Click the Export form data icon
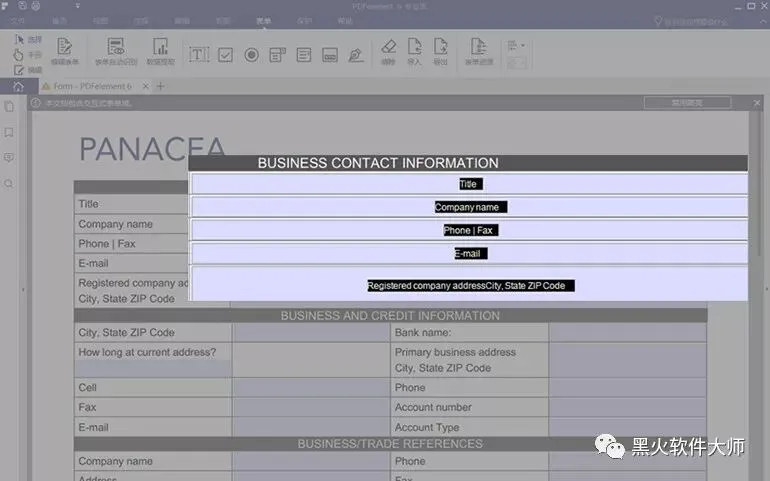The image size is (770, 481). click(x=440, y=52)
